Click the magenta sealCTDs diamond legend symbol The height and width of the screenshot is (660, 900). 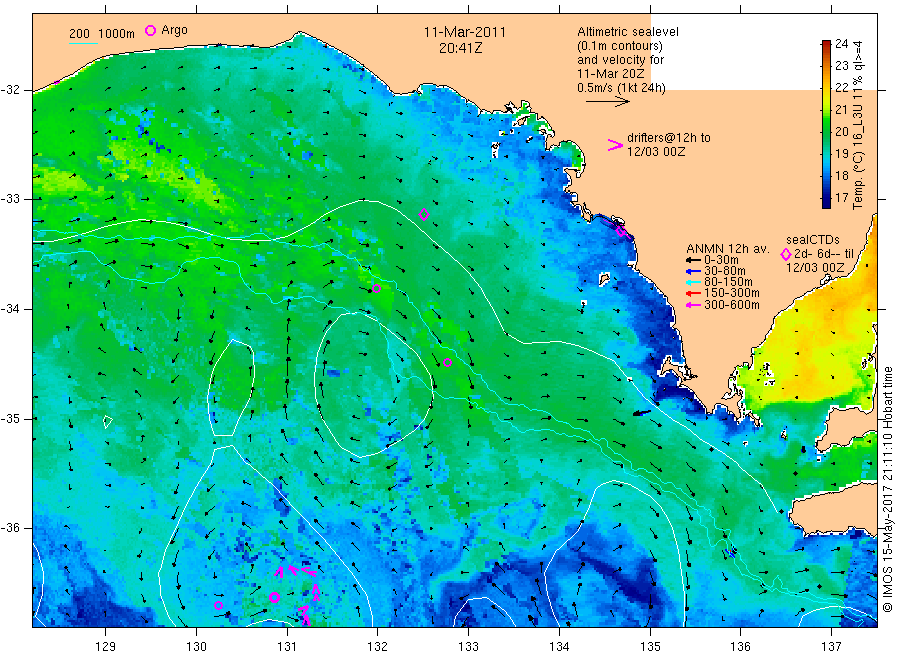click(786, 254)
